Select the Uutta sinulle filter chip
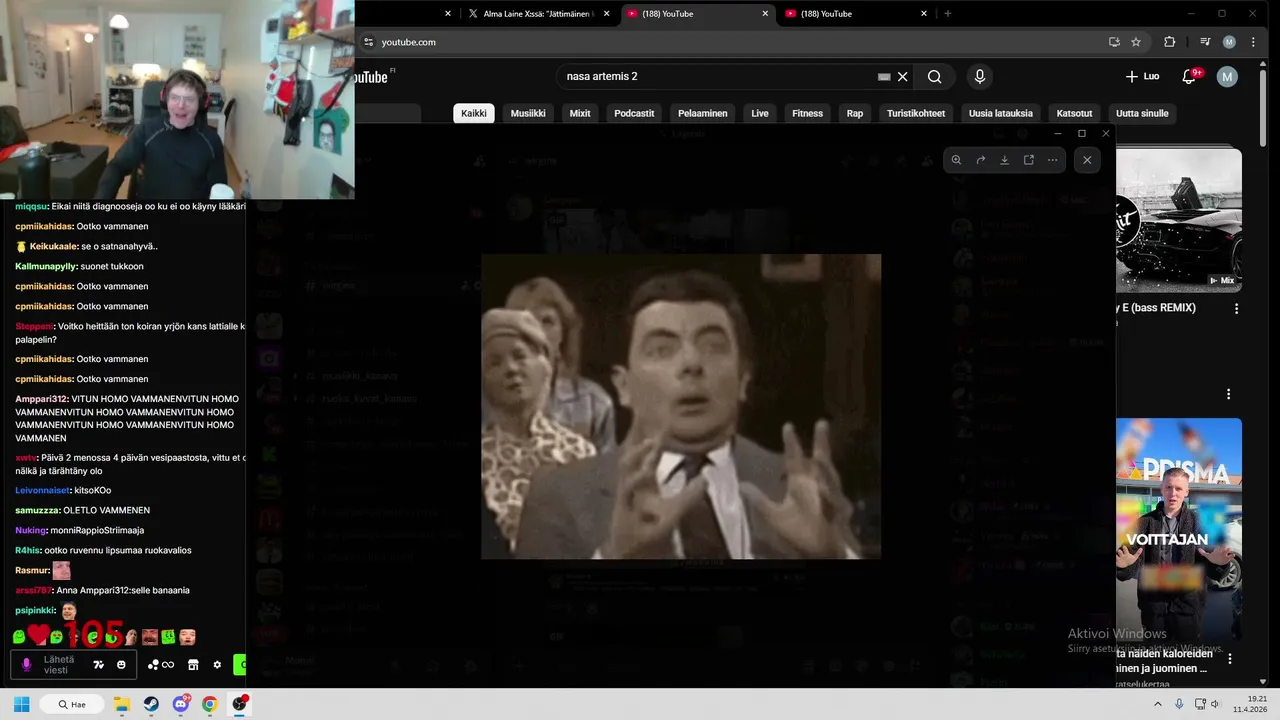 (1142, 113)
